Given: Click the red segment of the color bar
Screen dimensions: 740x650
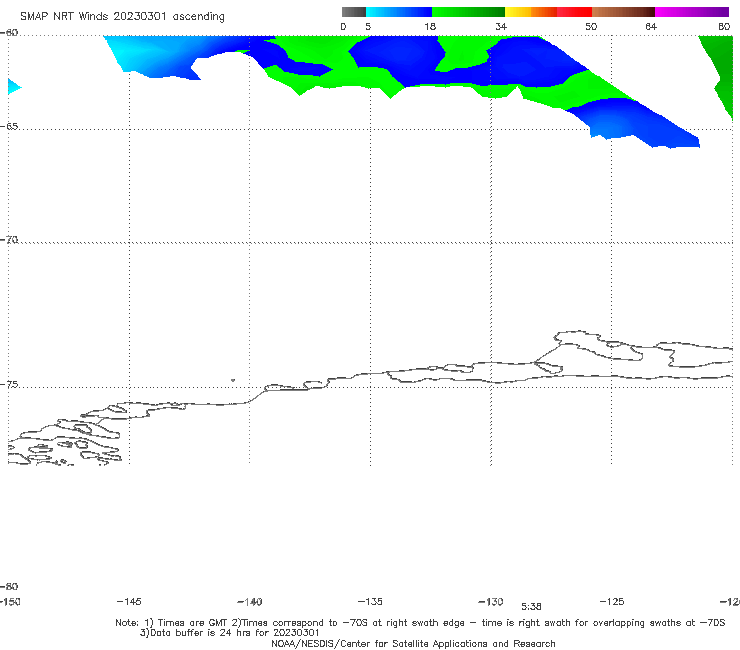Looking at the screenshot, I should click(574, 12).
